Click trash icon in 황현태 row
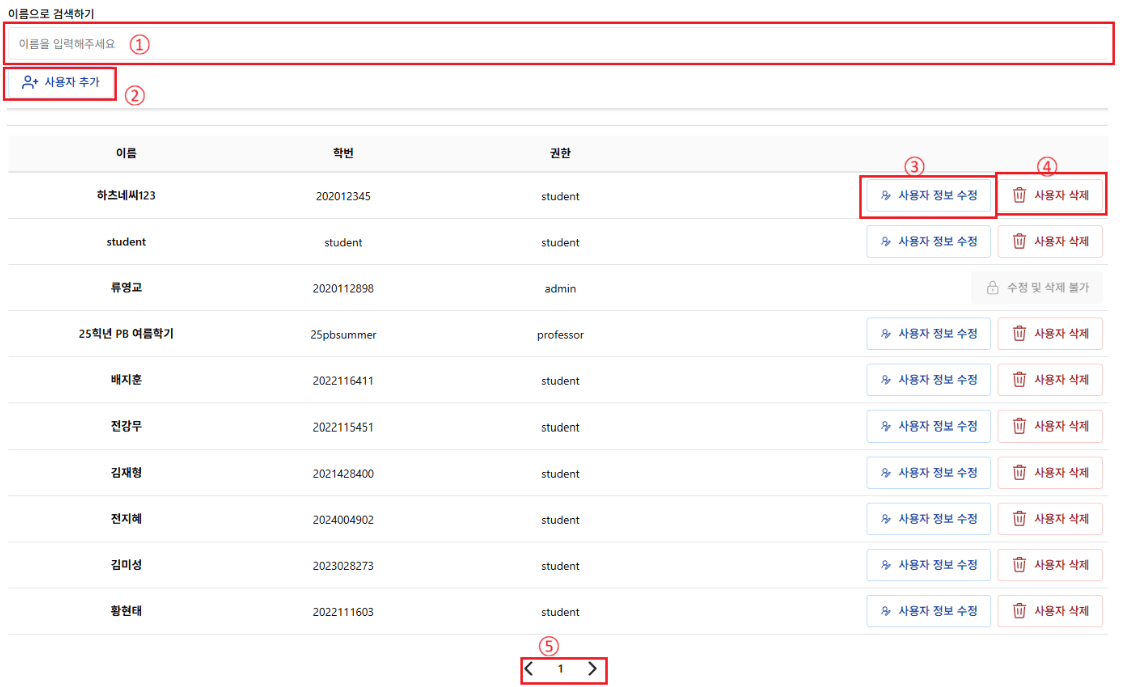 1019,611
